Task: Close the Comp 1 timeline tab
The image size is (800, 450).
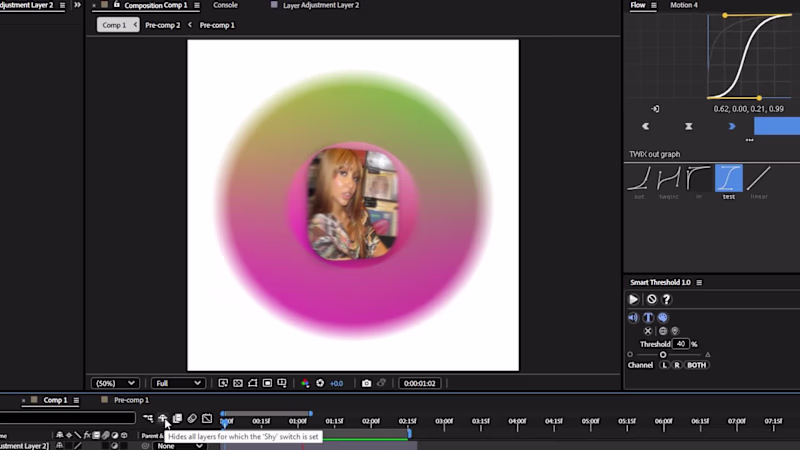Action: [23, 401]
